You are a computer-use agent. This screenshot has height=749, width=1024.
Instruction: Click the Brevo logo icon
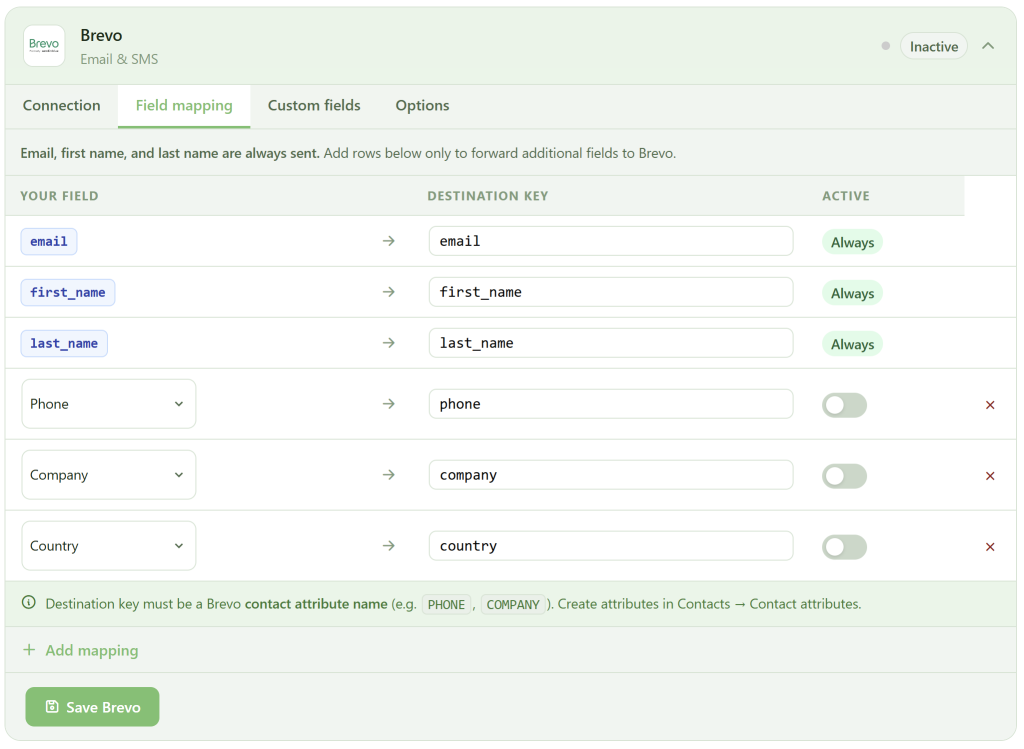[x=44, y=46]
